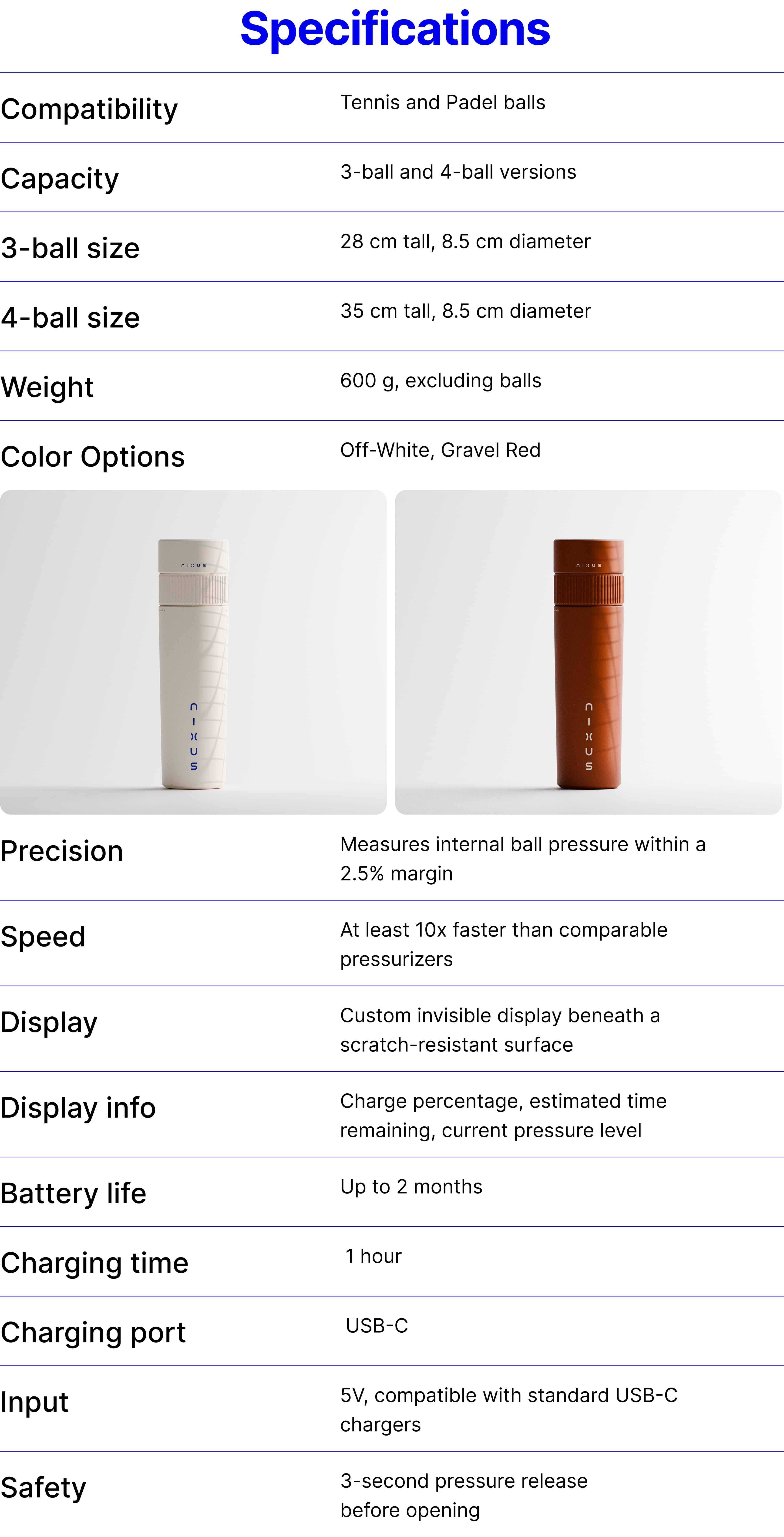Image resolution: width=784 pixels, height=1537 pixels.
Task: Click the Off-White pressurizer product image
Action: [193, 652]
